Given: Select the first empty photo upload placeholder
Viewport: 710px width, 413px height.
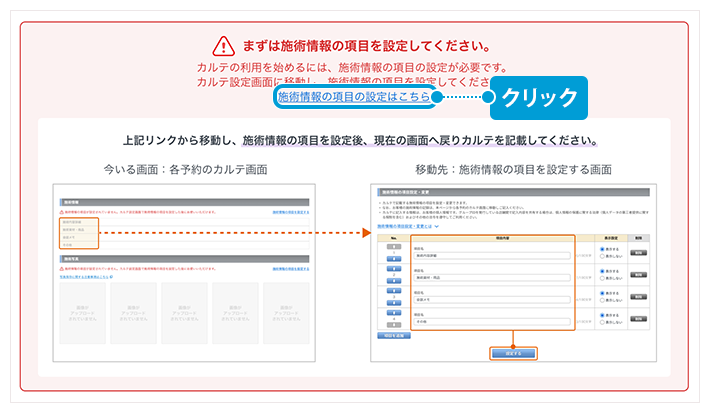Looking at the screenshot, I should click(x=82, y=313).
